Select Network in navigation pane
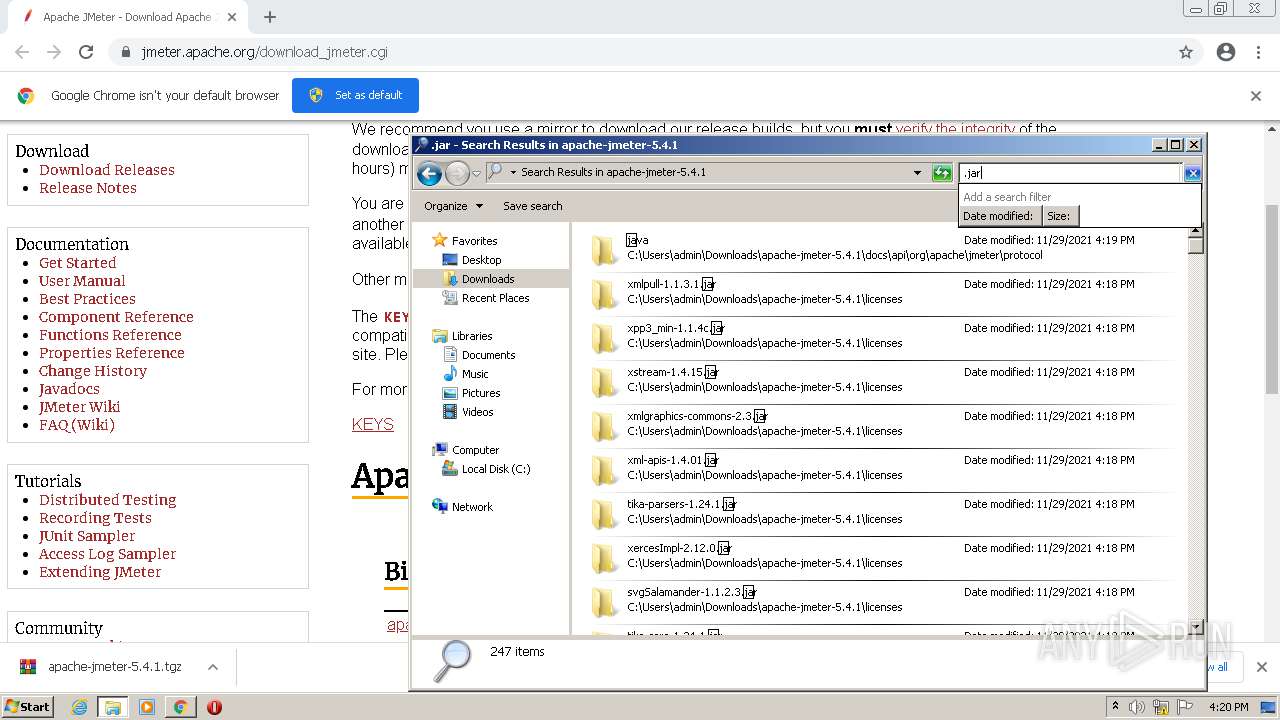The image size is (1280, 720). click(x=472, y=507)
